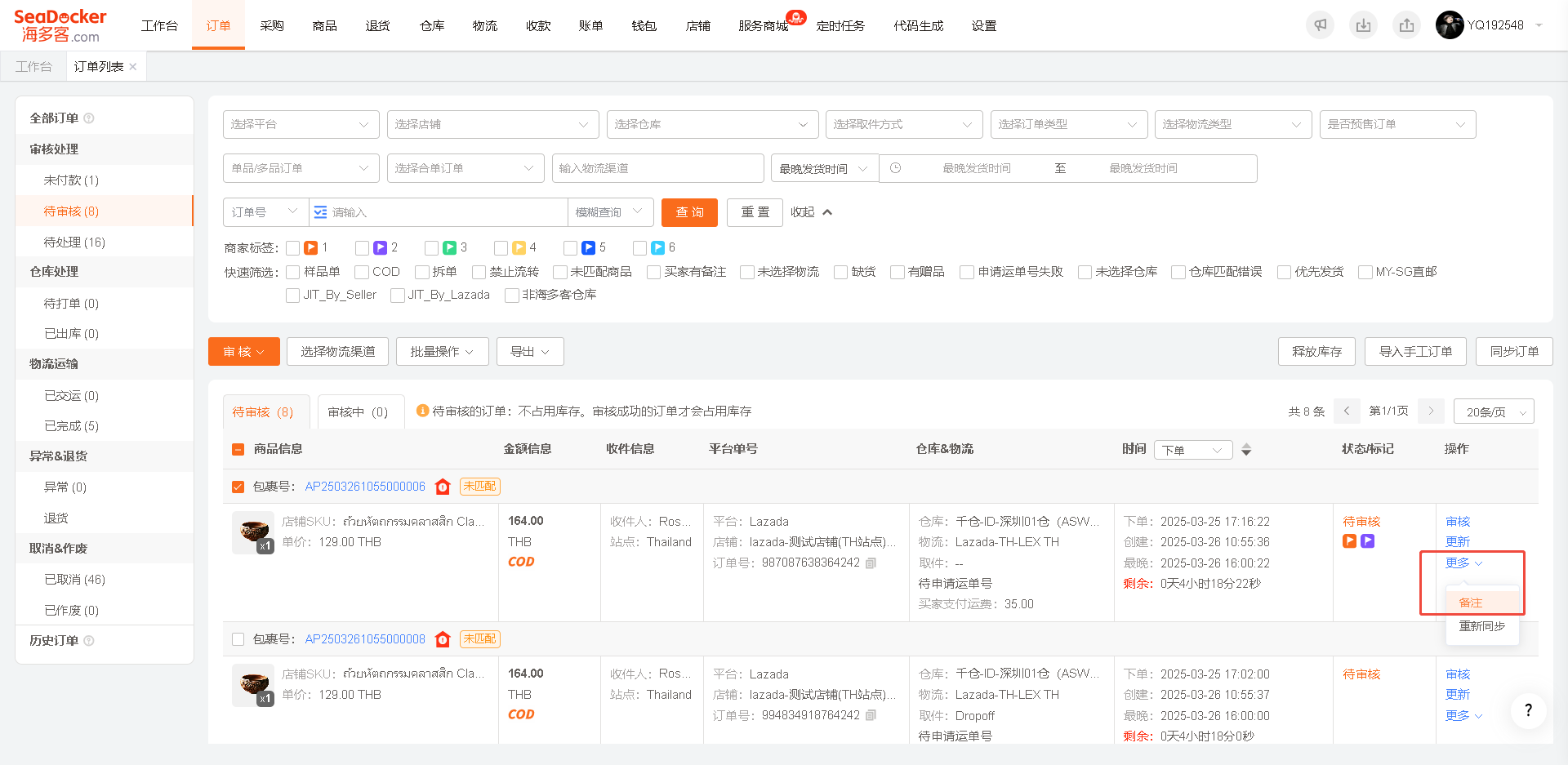Screen dimensions: 1568x765
Task: Click help icon beside 历史订单
Action: (x=89, y=641)
